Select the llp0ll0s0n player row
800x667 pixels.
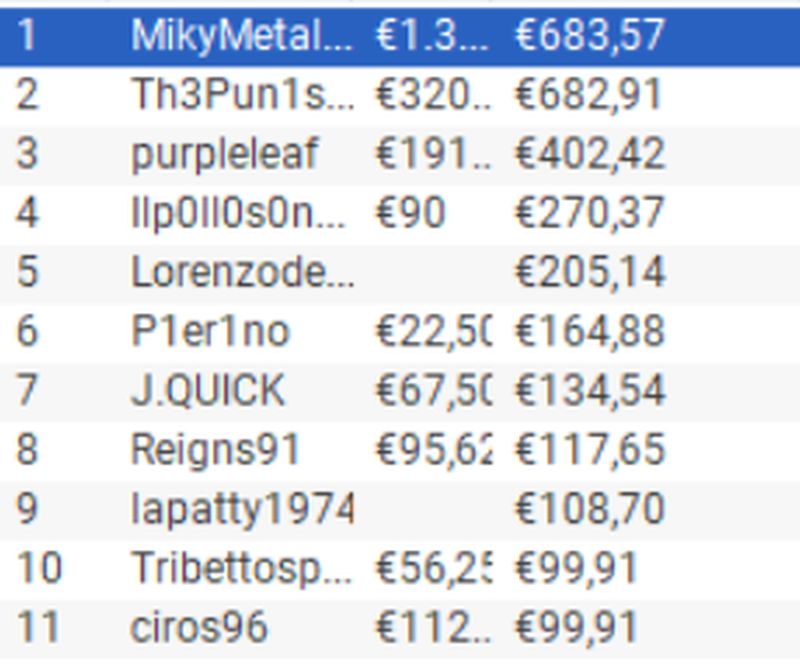[400, 213]
